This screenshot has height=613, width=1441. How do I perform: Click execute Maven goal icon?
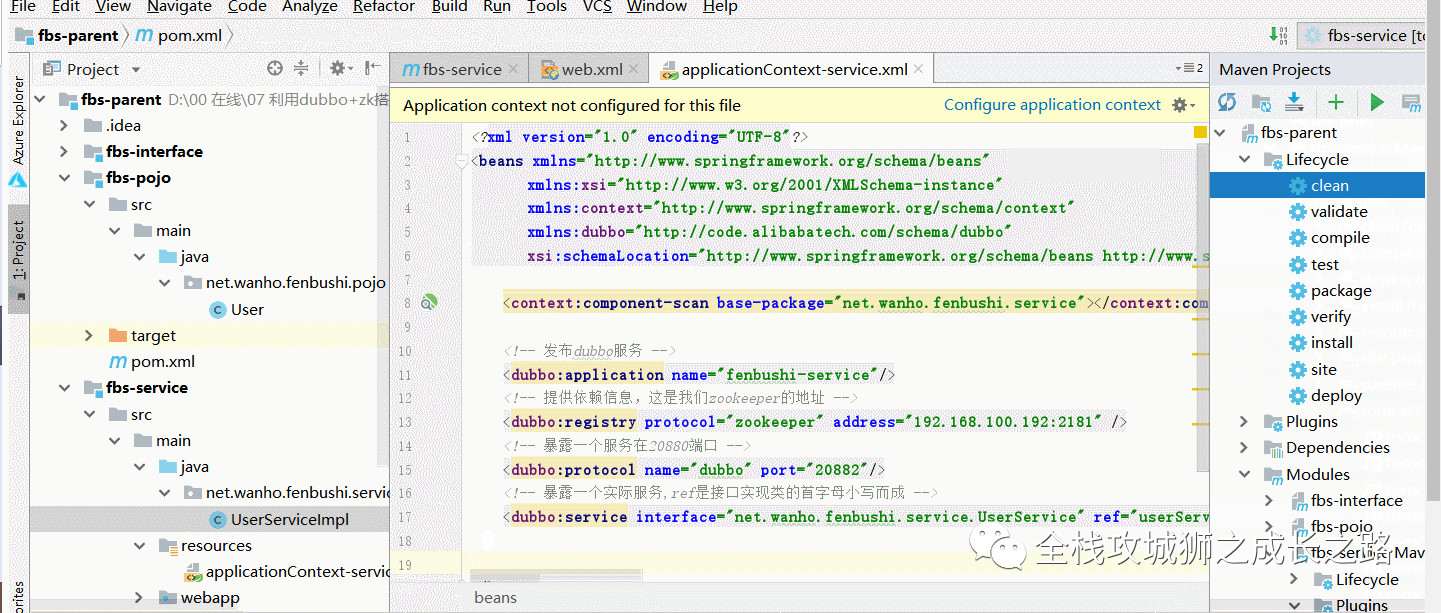pyautogui.click(x=1411, y=103)
